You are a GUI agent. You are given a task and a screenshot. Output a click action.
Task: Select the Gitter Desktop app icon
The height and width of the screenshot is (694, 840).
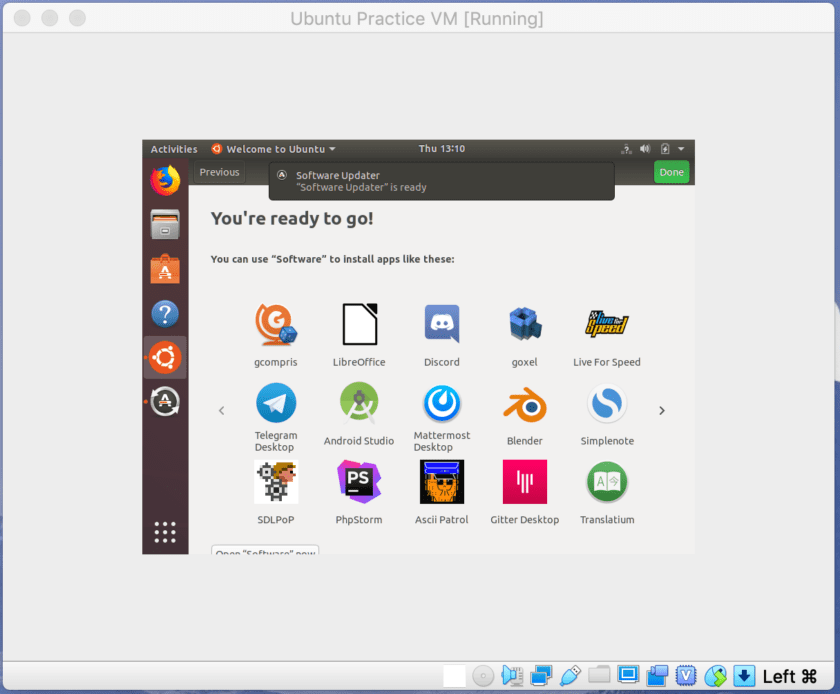(525, 482)
